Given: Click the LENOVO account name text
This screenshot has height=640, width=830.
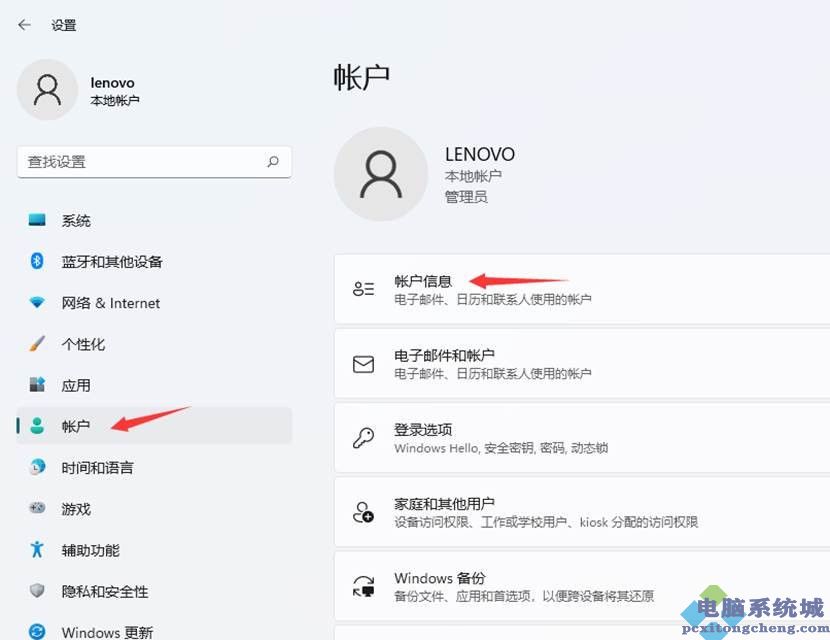Looking at the screenshot, I should point(480,154).
